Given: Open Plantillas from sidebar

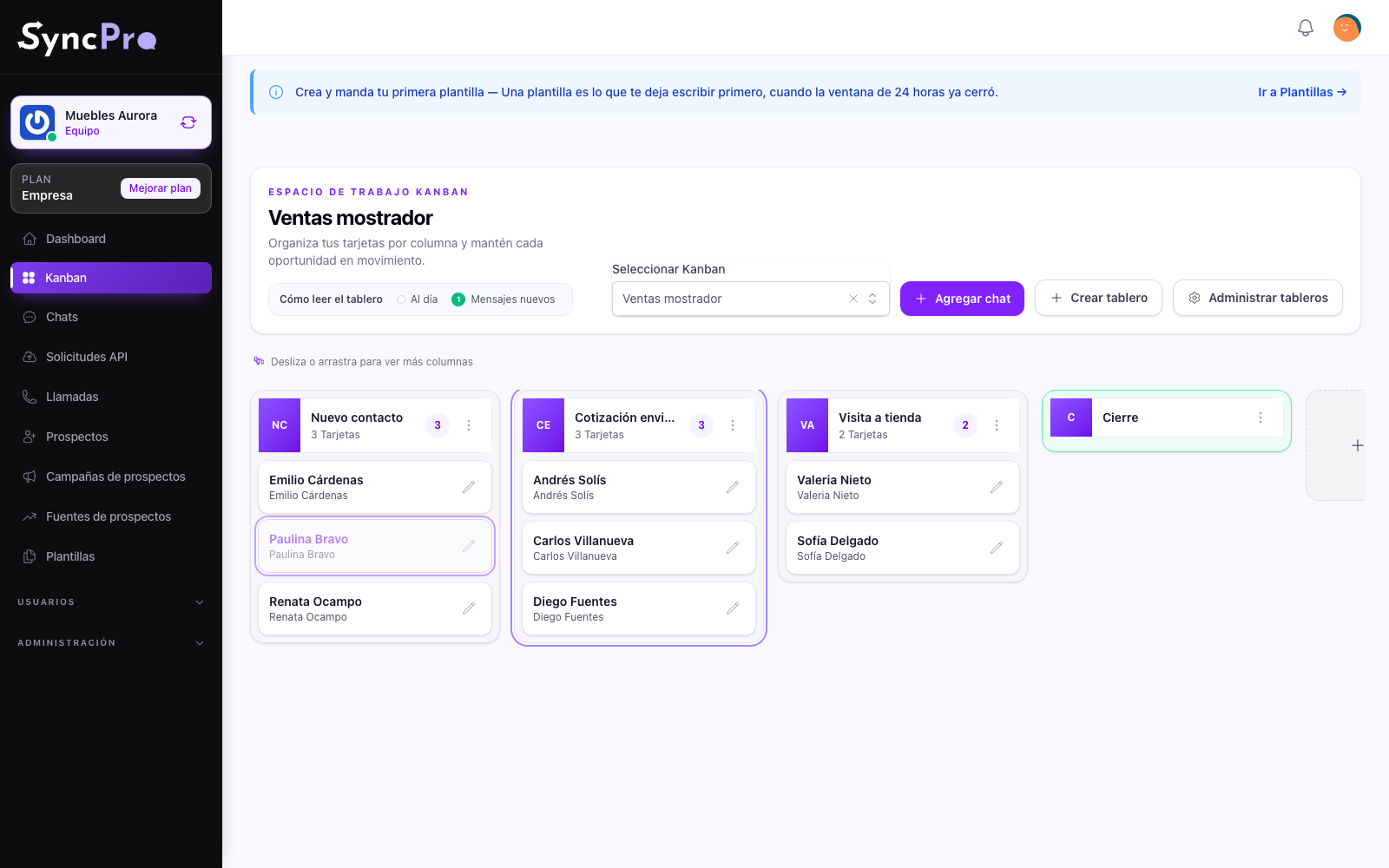Looking at the screenshot, I should tap(111, 556).
